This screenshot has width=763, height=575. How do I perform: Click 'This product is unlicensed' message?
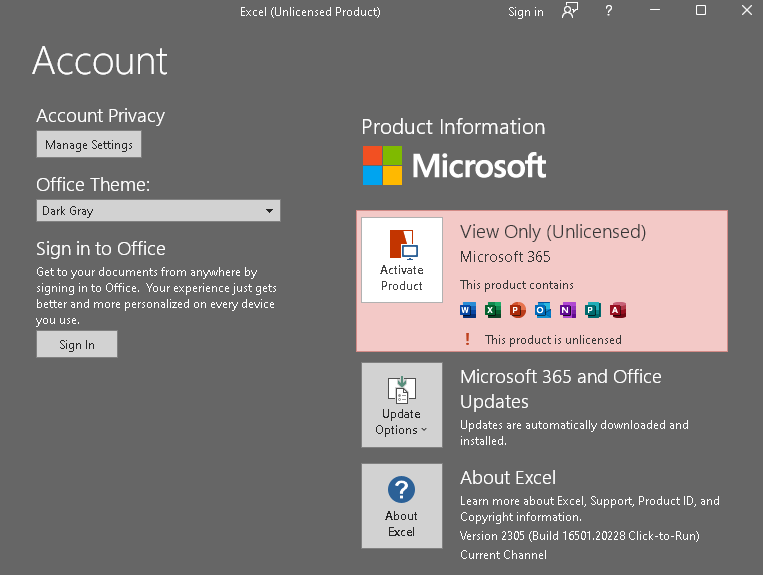553,340
